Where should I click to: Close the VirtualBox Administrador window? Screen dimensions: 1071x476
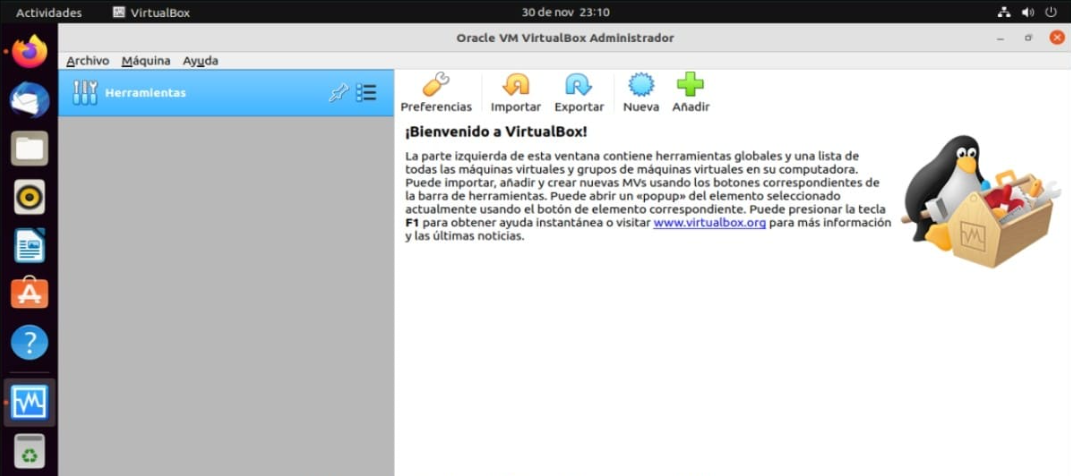(x=1057, y=38)
